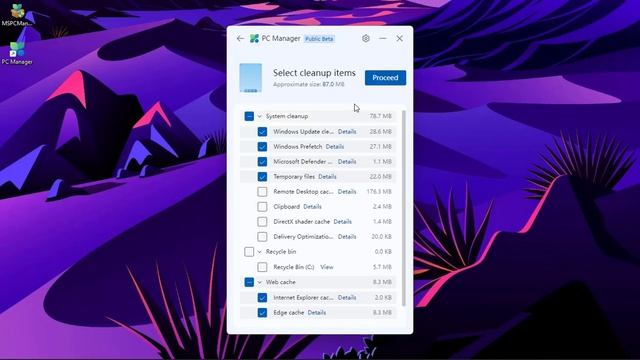Uncheck Windows Update cleanup checkbox

click(262, 131)
